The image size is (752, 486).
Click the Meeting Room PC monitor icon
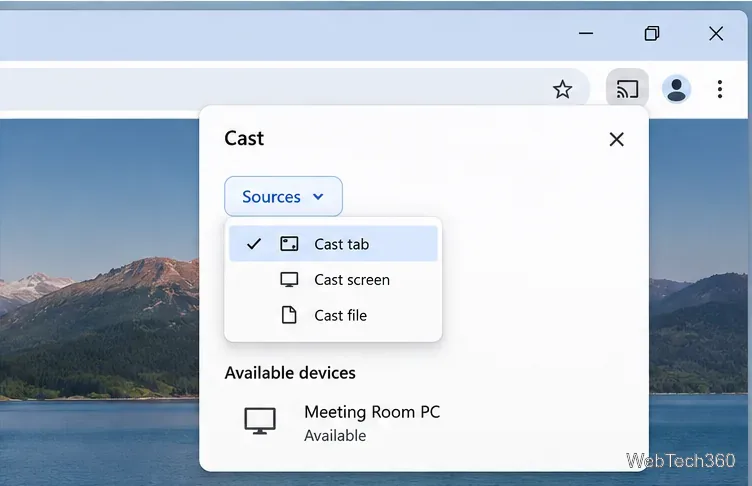[260, 421]
